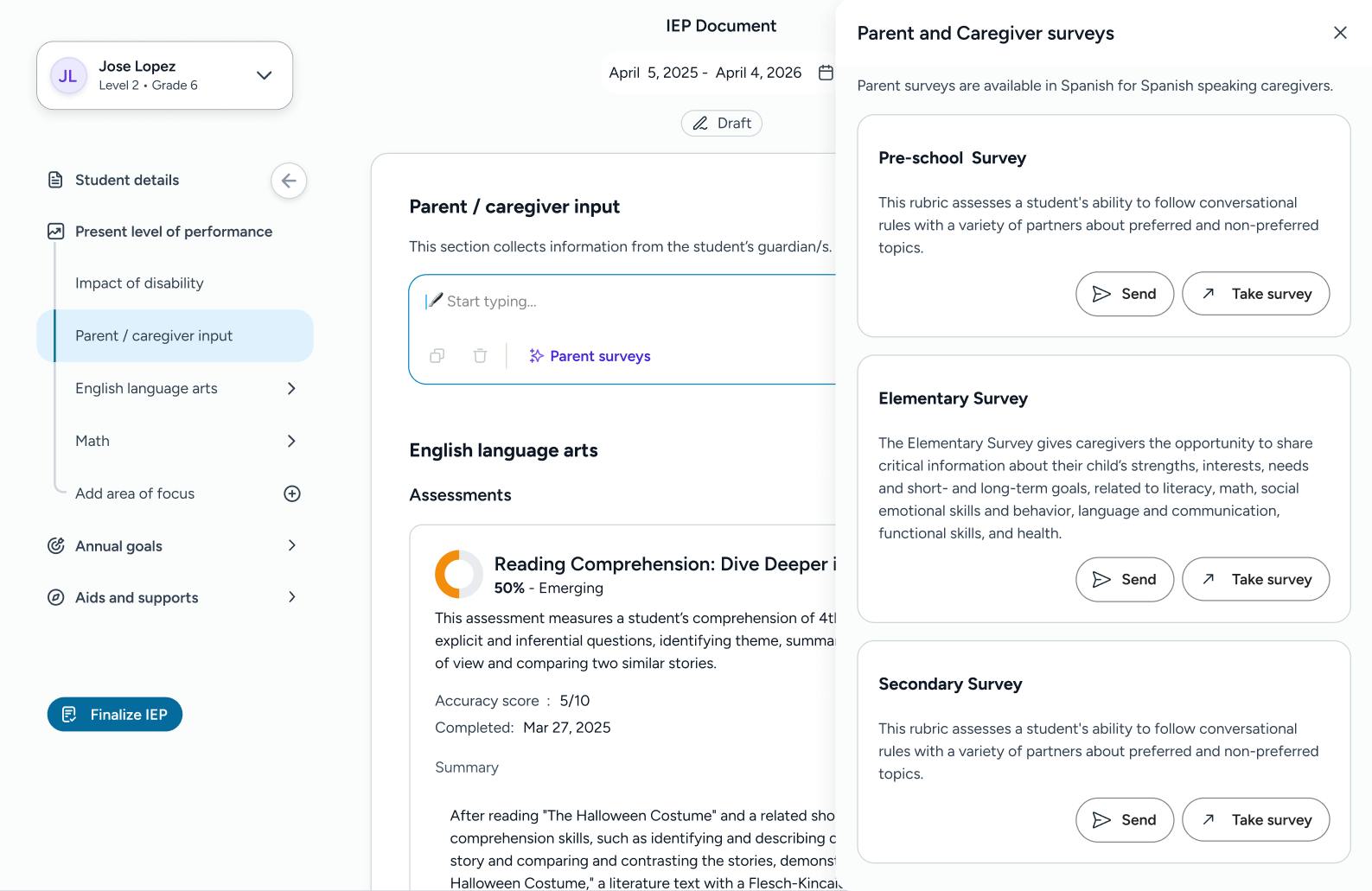This screenshot has height=891, width=1372.
Task: Open the Parent surveys link
Action: (590, 356)
